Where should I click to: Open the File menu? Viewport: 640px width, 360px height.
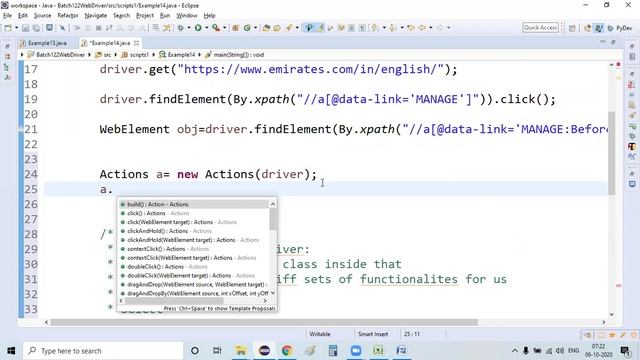pos(7,16)
